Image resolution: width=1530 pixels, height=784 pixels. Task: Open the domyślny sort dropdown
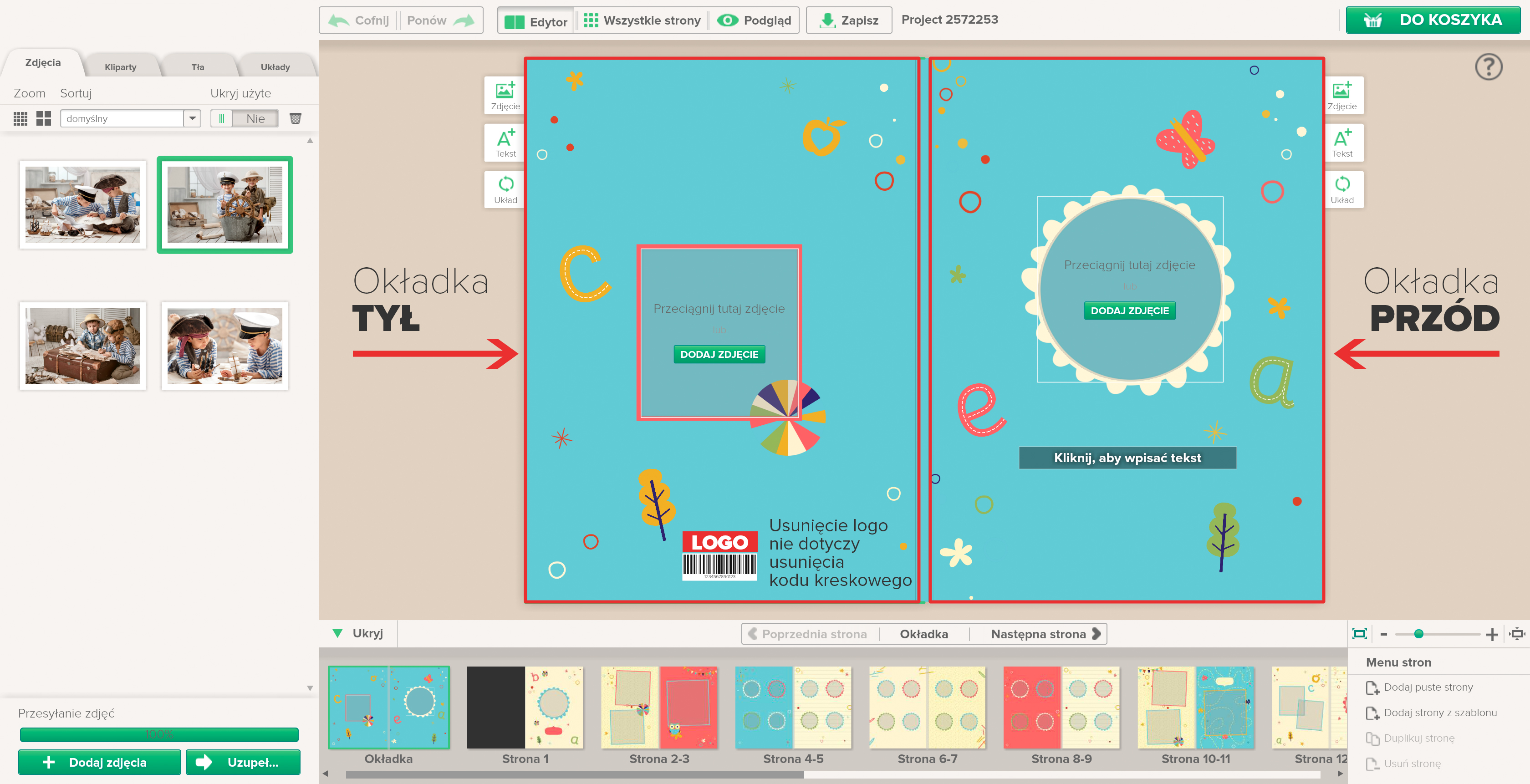tap(130, 118)
